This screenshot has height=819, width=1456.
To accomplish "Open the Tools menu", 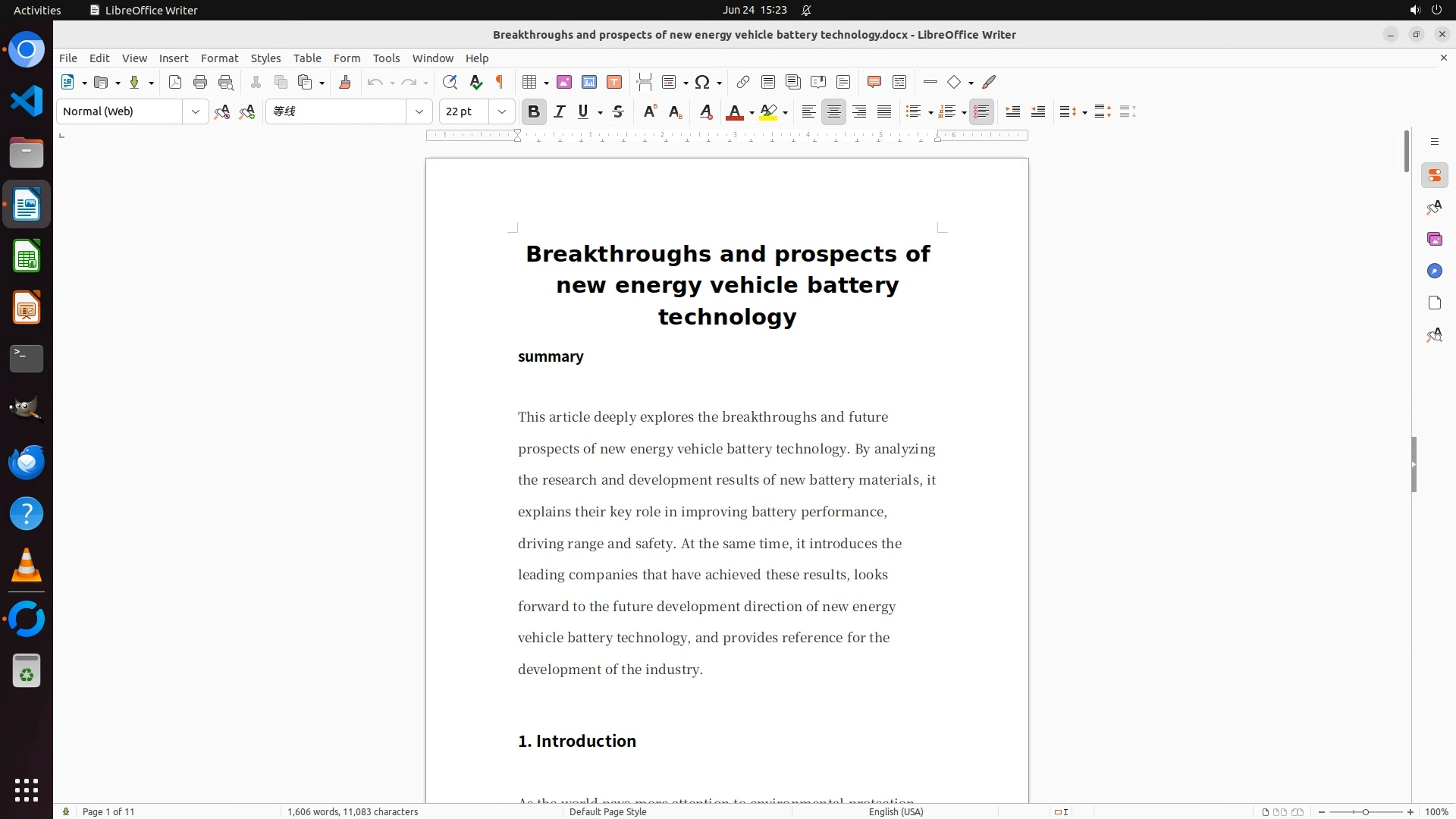I will click(x=386, y=58).
